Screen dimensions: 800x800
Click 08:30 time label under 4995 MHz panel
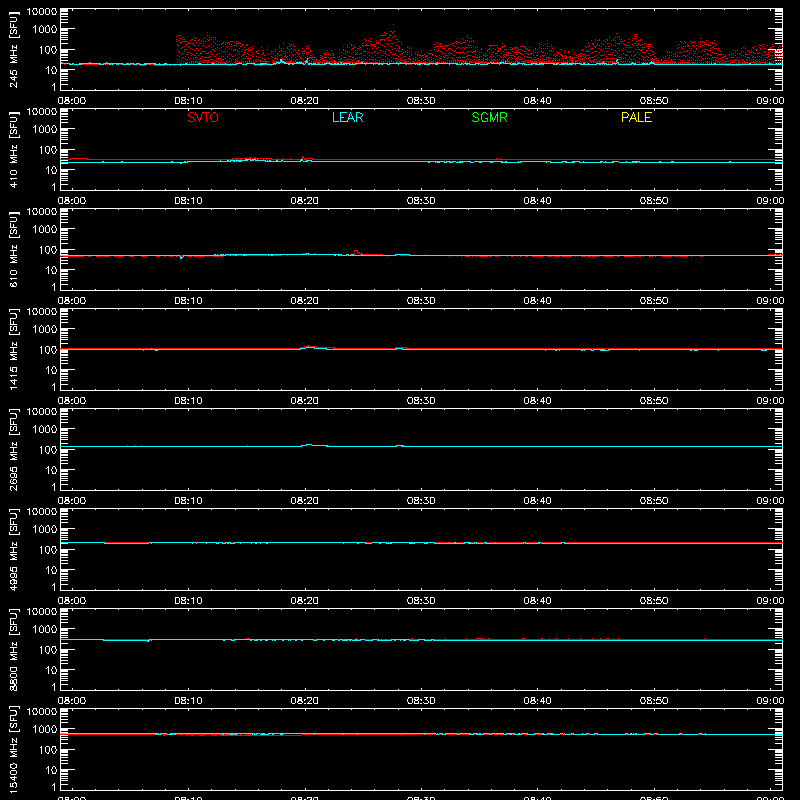(421, 601)
